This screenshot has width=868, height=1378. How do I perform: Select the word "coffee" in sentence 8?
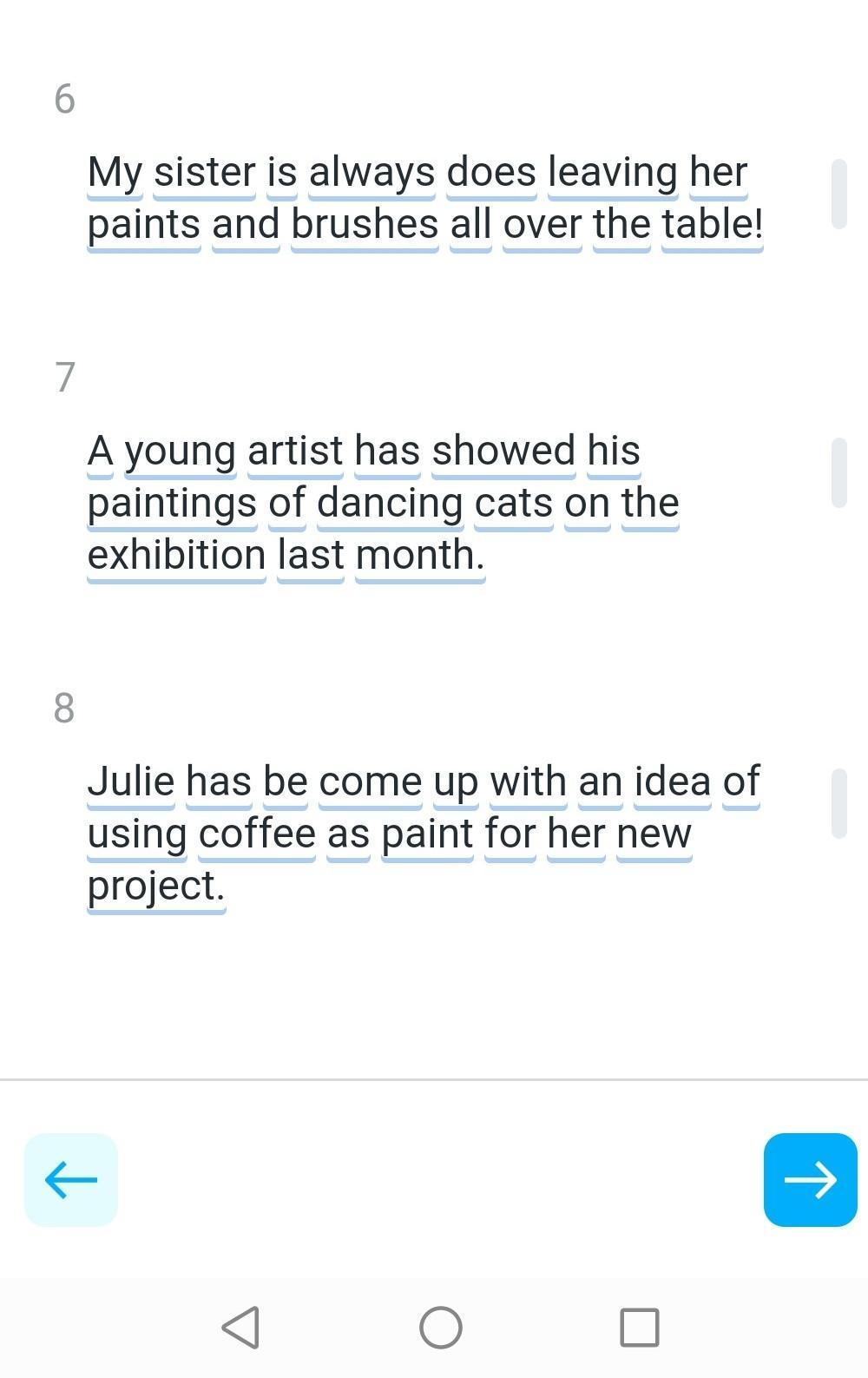pyautogui.click(x=257, y=834)
